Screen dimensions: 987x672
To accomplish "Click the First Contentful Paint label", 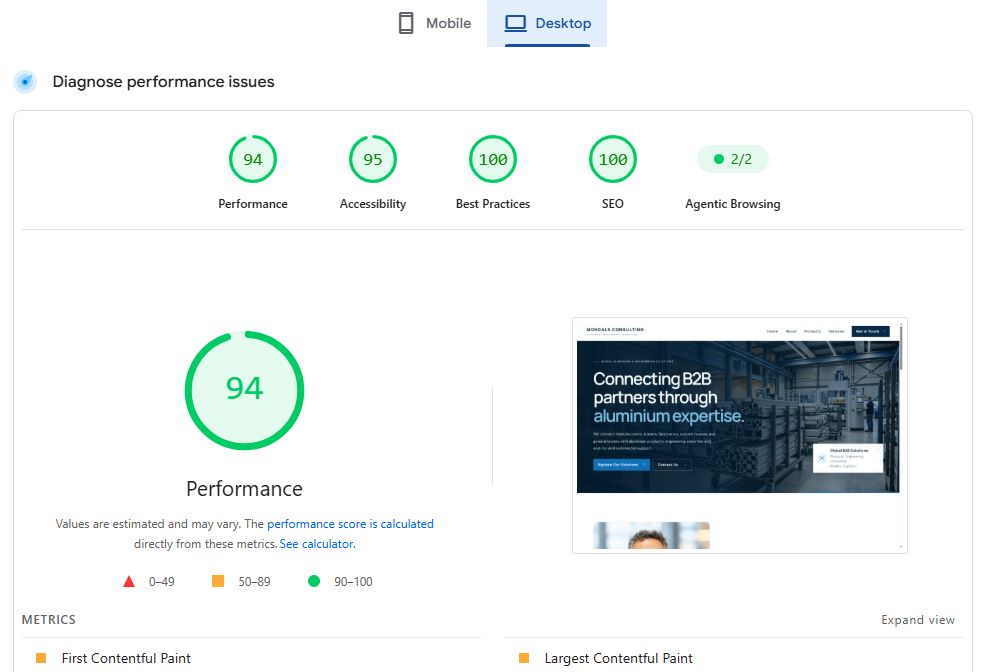I will (x=126, y=658).
